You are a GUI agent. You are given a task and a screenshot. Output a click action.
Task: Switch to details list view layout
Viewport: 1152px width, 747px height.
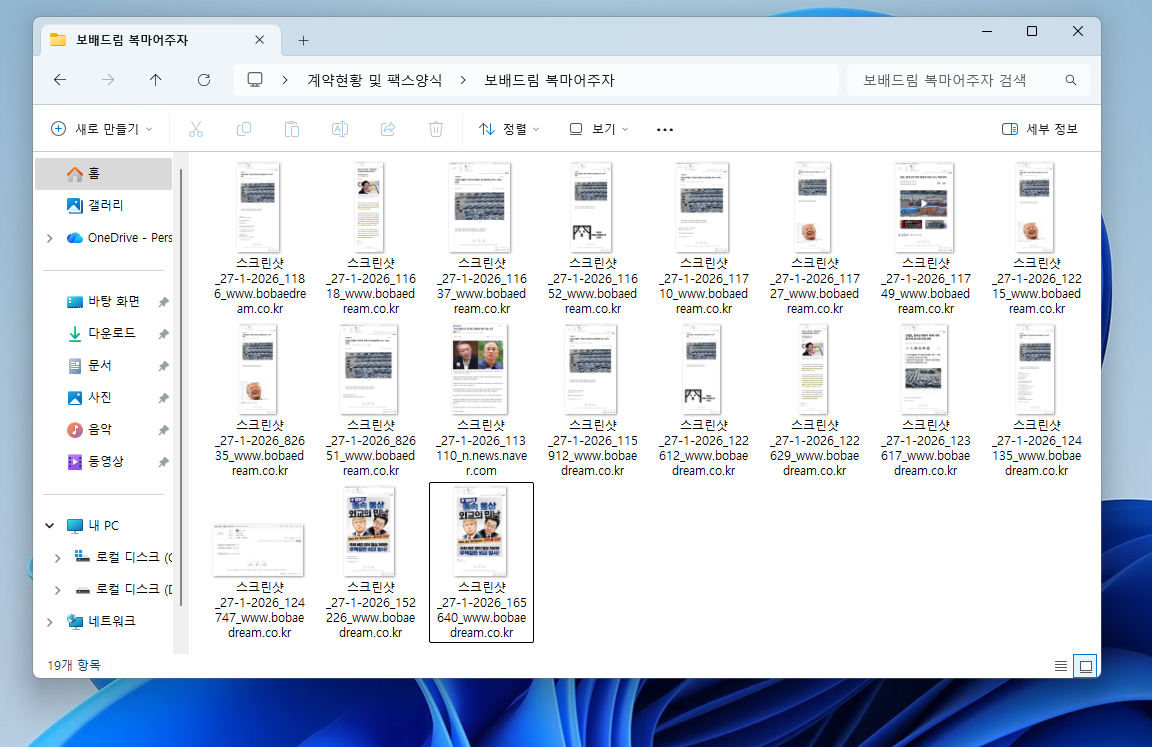point(1061,665)
